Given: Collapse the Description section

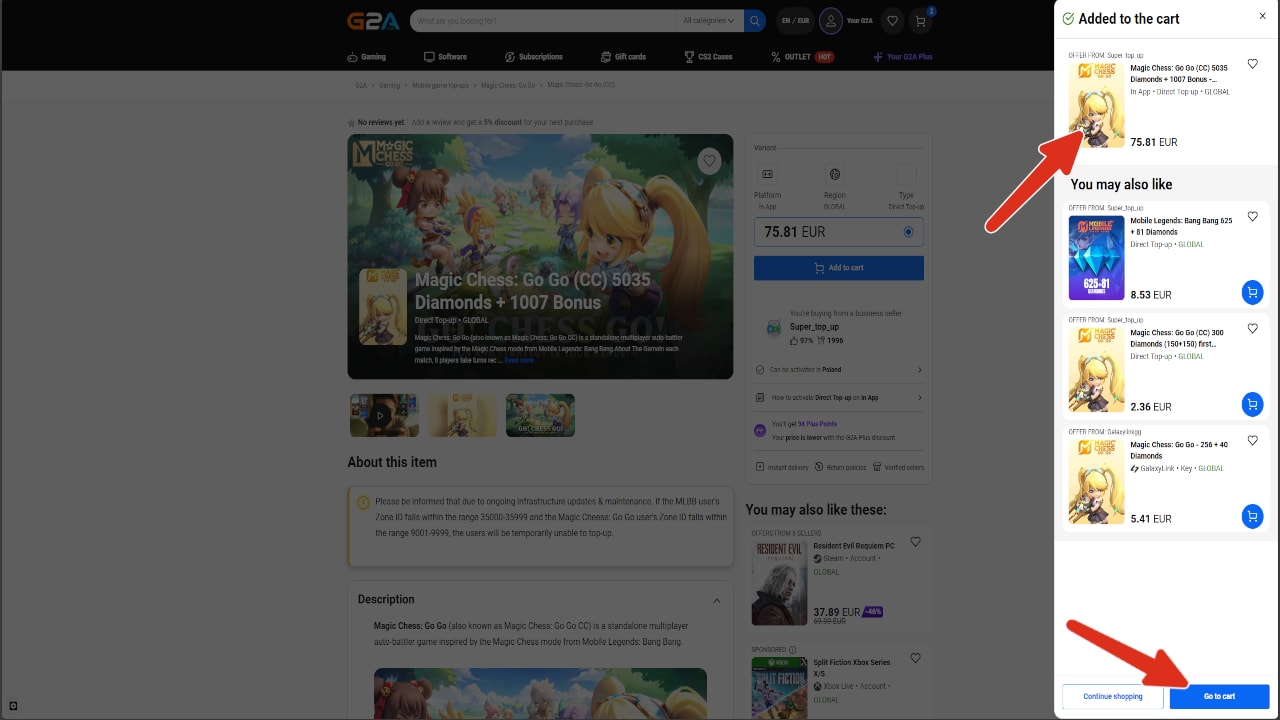Looking at the screenshot, I should click(717, 600).
